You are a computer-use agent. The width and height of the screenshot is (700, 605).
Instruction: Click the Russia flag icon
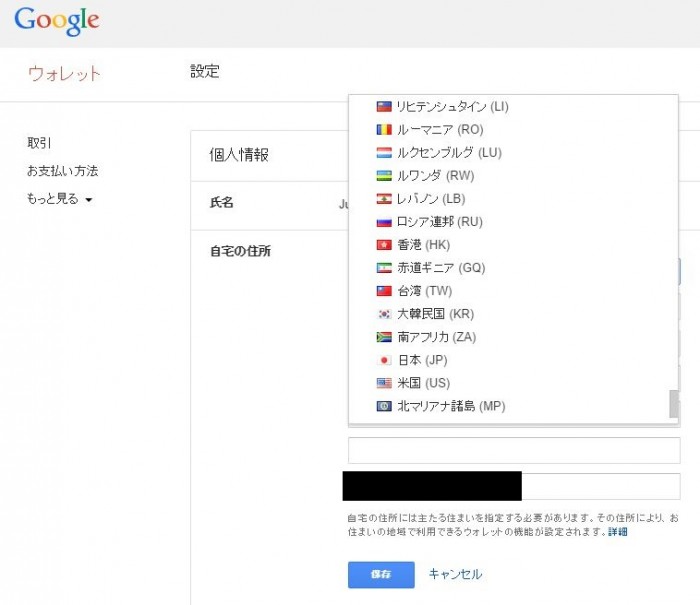383,222
